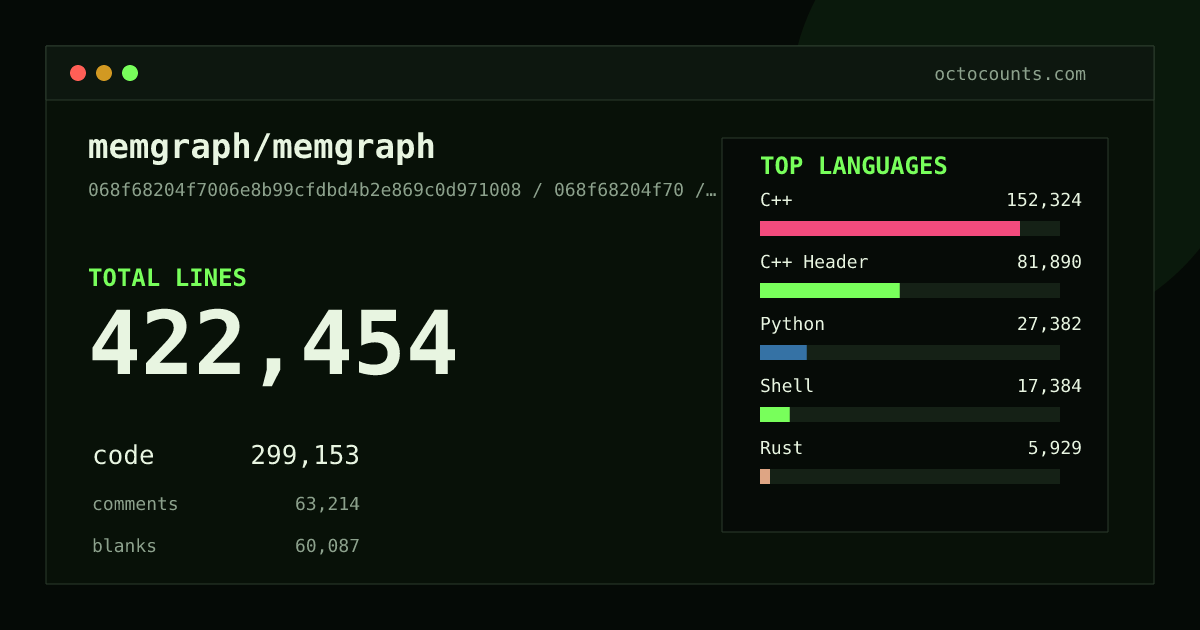1200x630 pixels.
Task: Click the yellow minimize dot
Action: (104, 73)
